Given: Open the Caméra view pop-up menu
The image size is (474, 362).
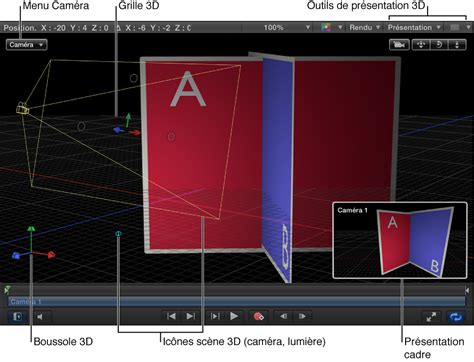Looking at the screenshot, I should (26, 45).
